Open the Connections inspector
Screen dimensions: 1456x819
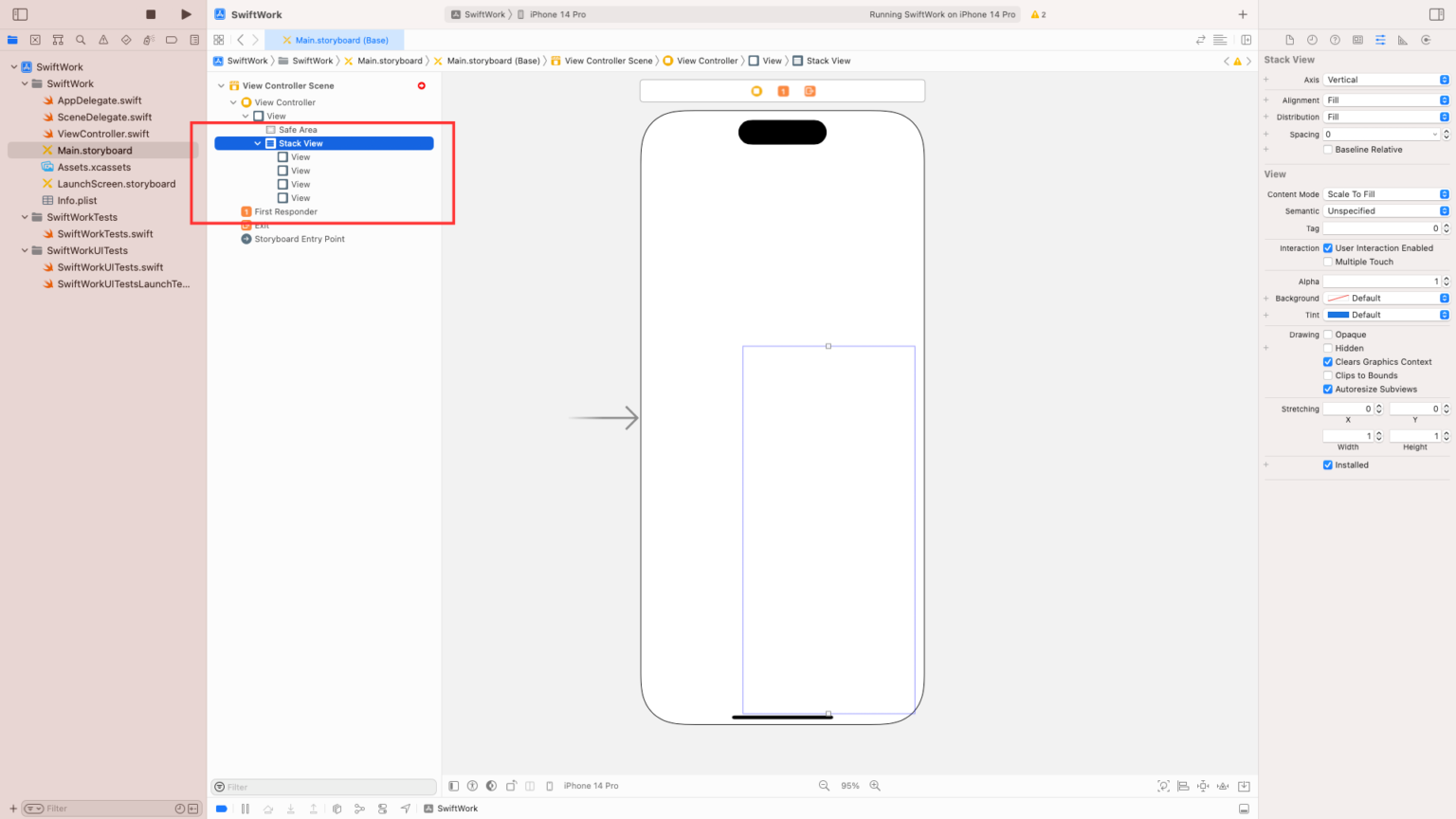click(1427, 40)
